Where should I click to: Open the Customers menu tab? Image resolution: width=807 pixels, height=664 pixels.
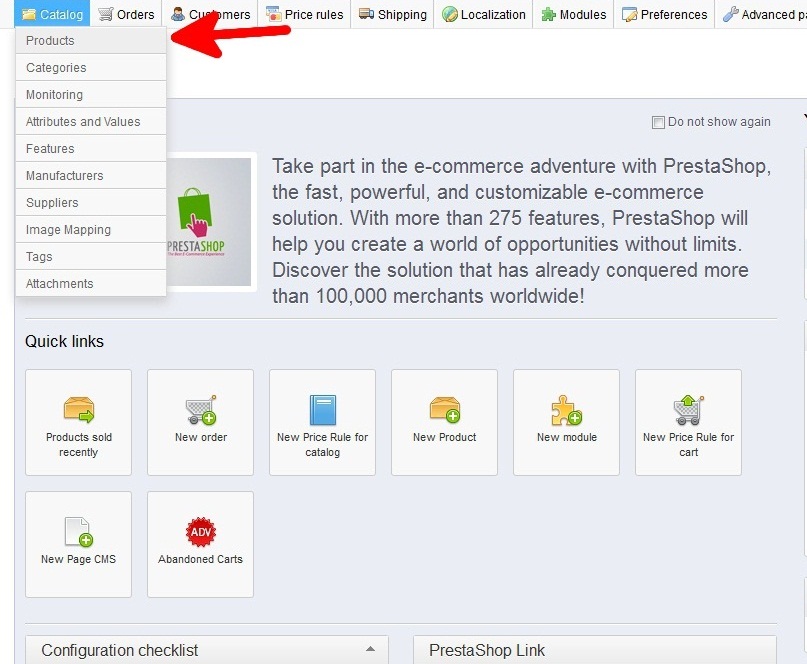coord(210,14)
